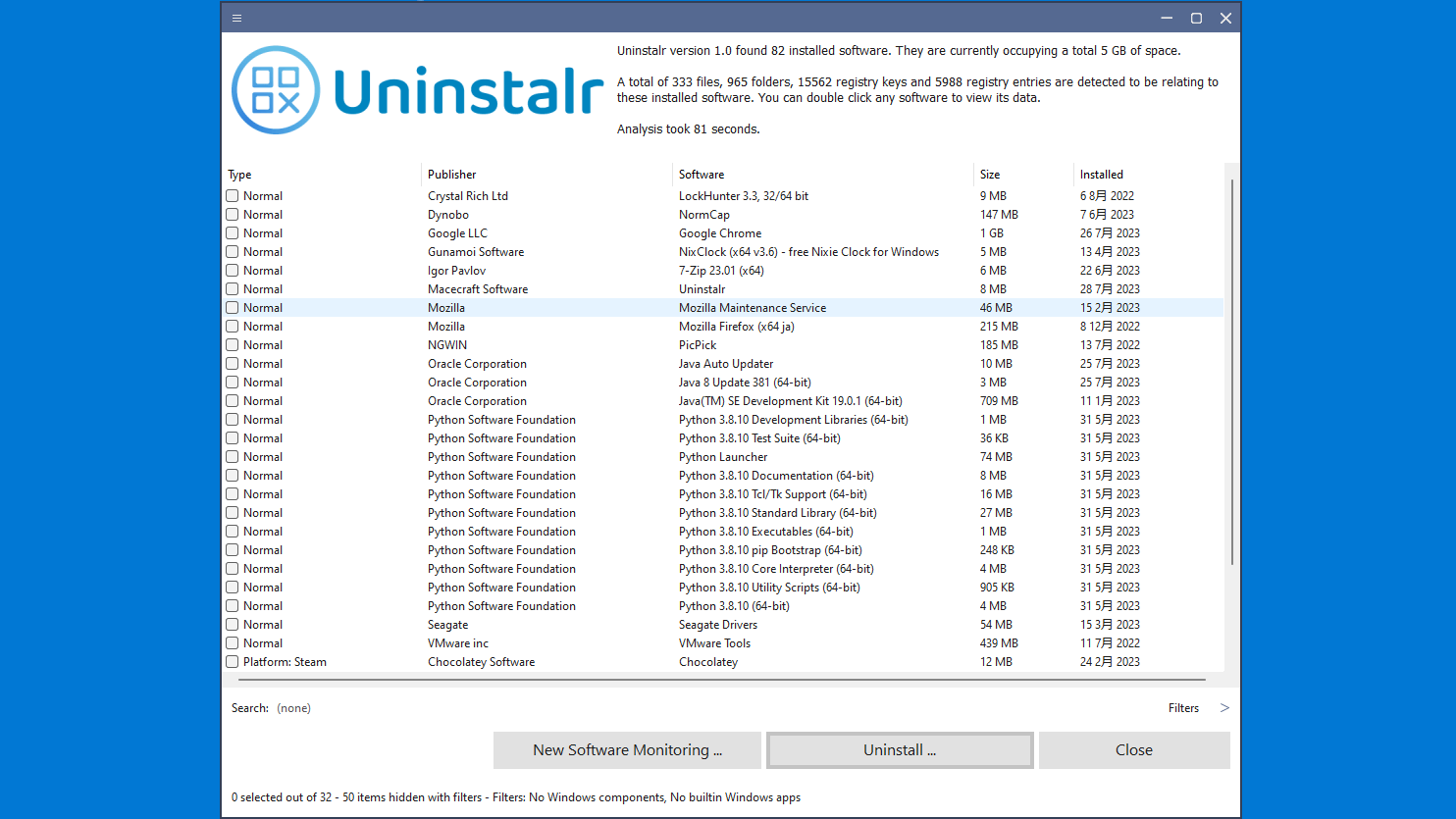Check the Chocolatey row checkbox
The image size is (1456, 819).
pyautogui.click(x=233, y=662)
